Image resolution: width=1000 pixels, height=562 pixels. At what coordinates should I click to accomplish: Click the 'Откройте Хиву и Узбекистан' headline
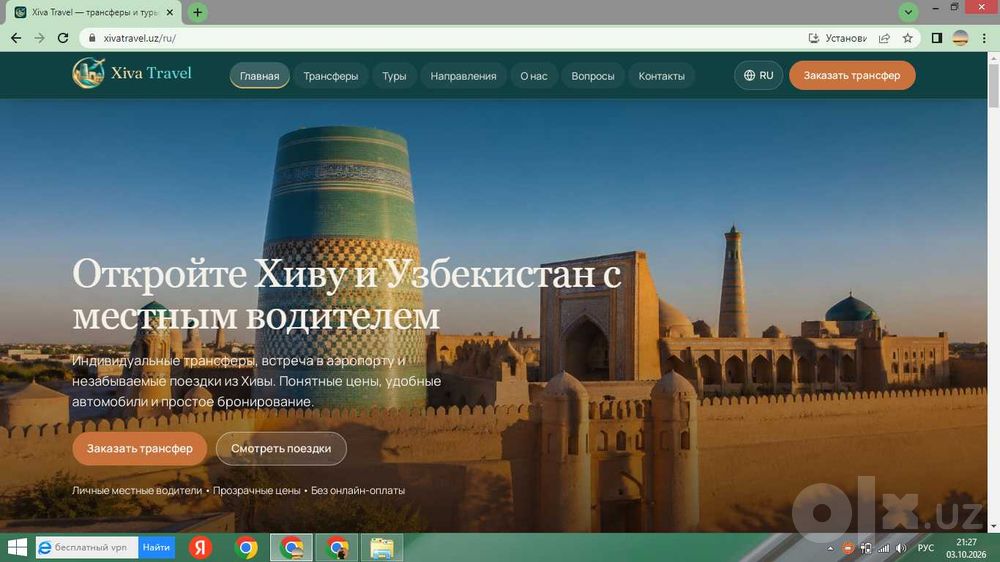[x=347, y=295]
